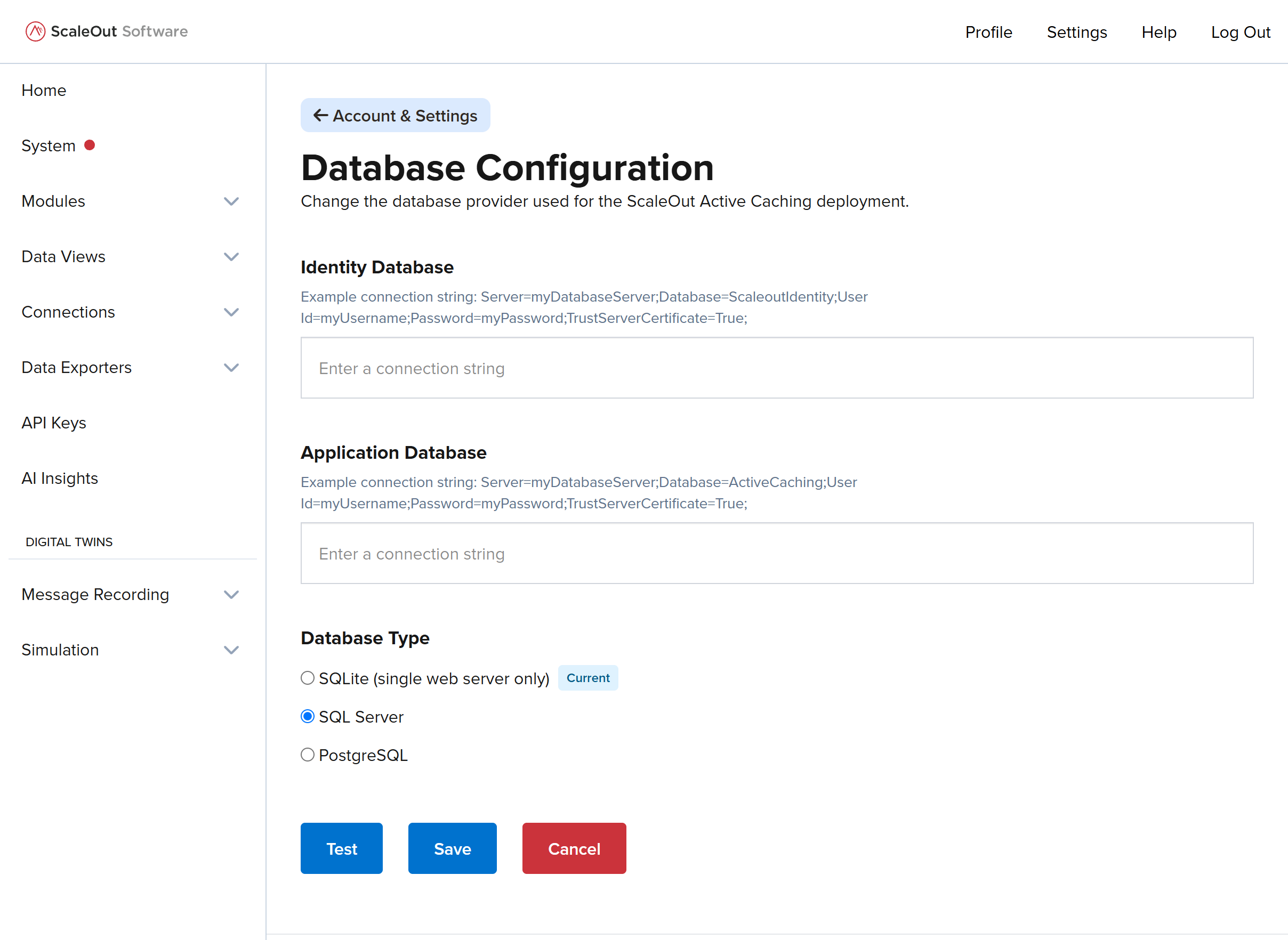This screenshot has width=1288, height=940.
Task: Click Log Out in the header
Action: pyautogui.click(x=1241, y=32)
